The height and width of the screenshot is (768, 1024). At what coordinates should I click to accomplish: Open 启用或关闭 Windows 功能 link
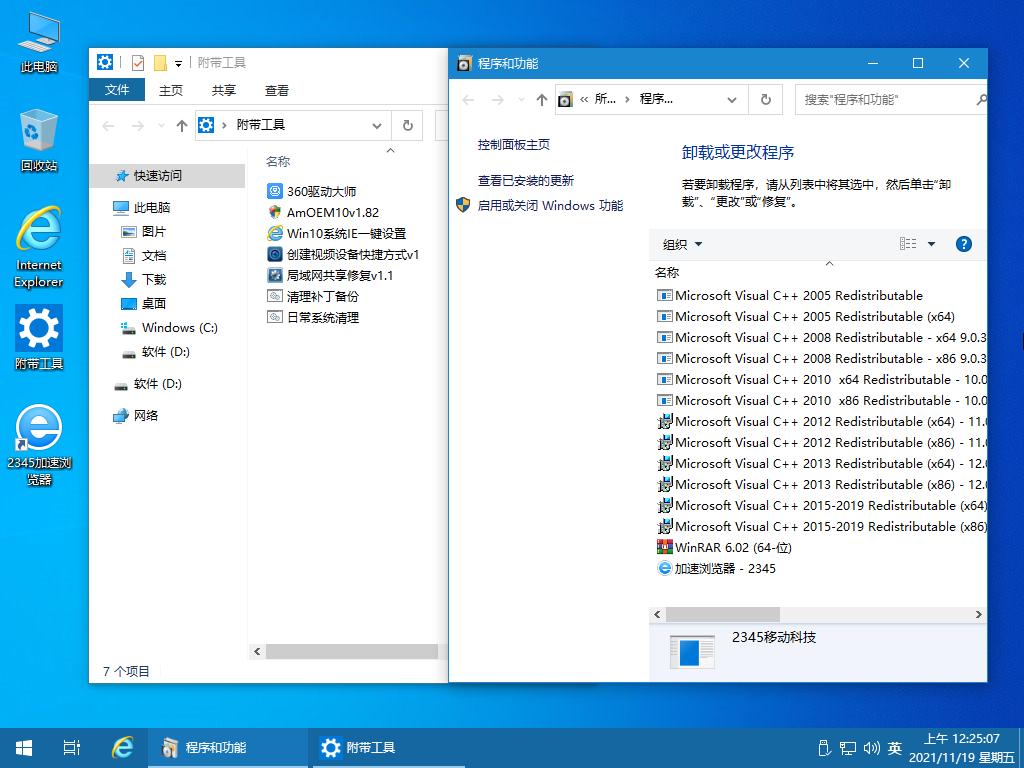pyautogui.click(x=550, y=205)
